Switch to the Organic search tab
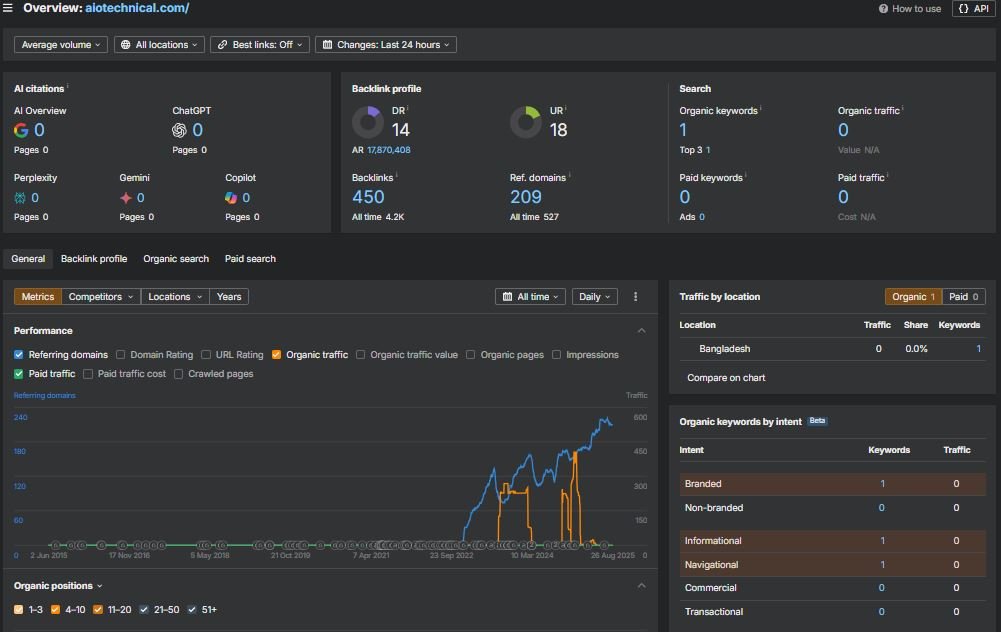The width and height of the screenshot is (1001, 632). [176, 259]
